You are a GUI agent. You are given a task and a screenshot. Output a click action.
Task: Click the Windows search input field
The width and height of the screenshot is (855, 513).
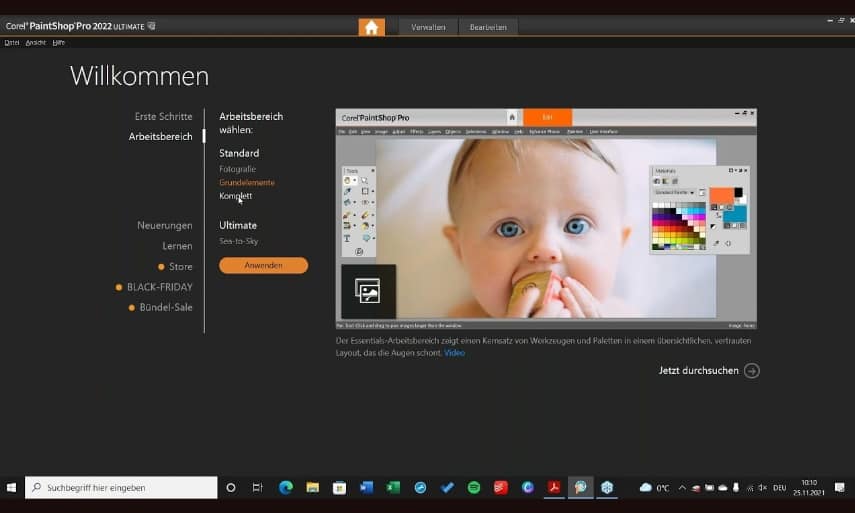pos(120,488)
